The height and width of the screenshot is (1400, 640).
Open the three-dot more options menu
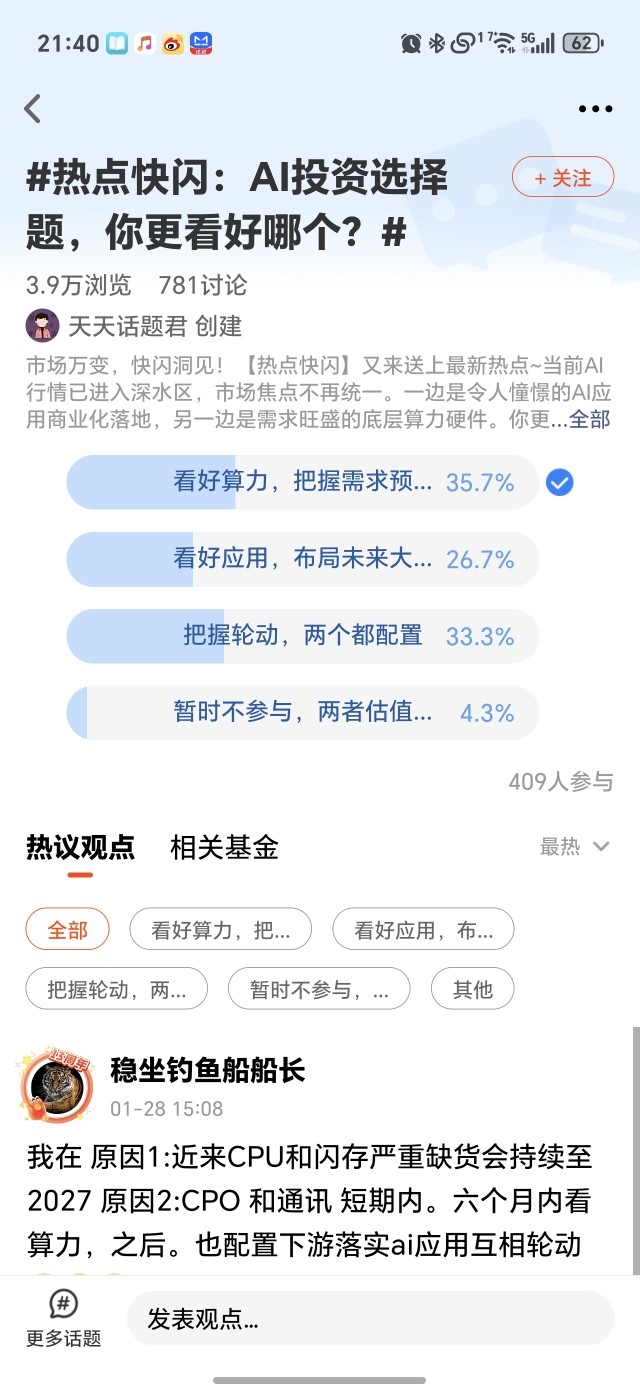pos(595,109)
